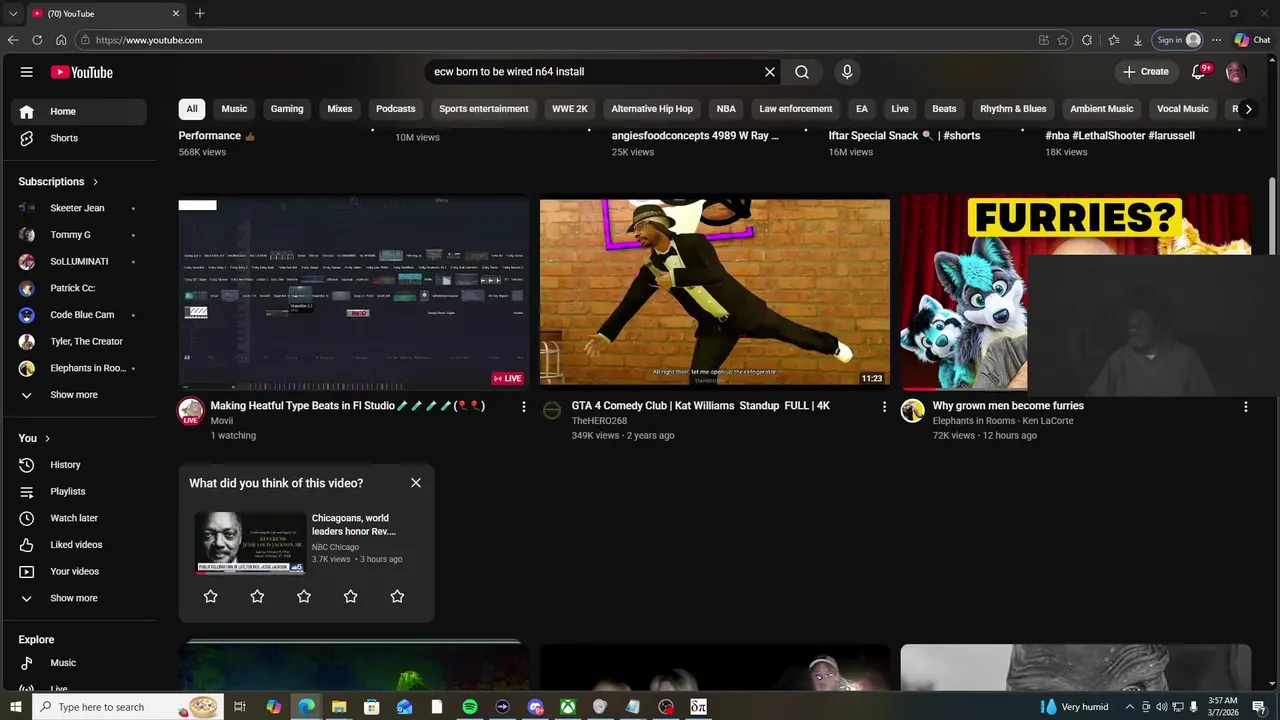1280x720 pixels.
Task: Select the Music filter chip
Action: click(234, 109)
